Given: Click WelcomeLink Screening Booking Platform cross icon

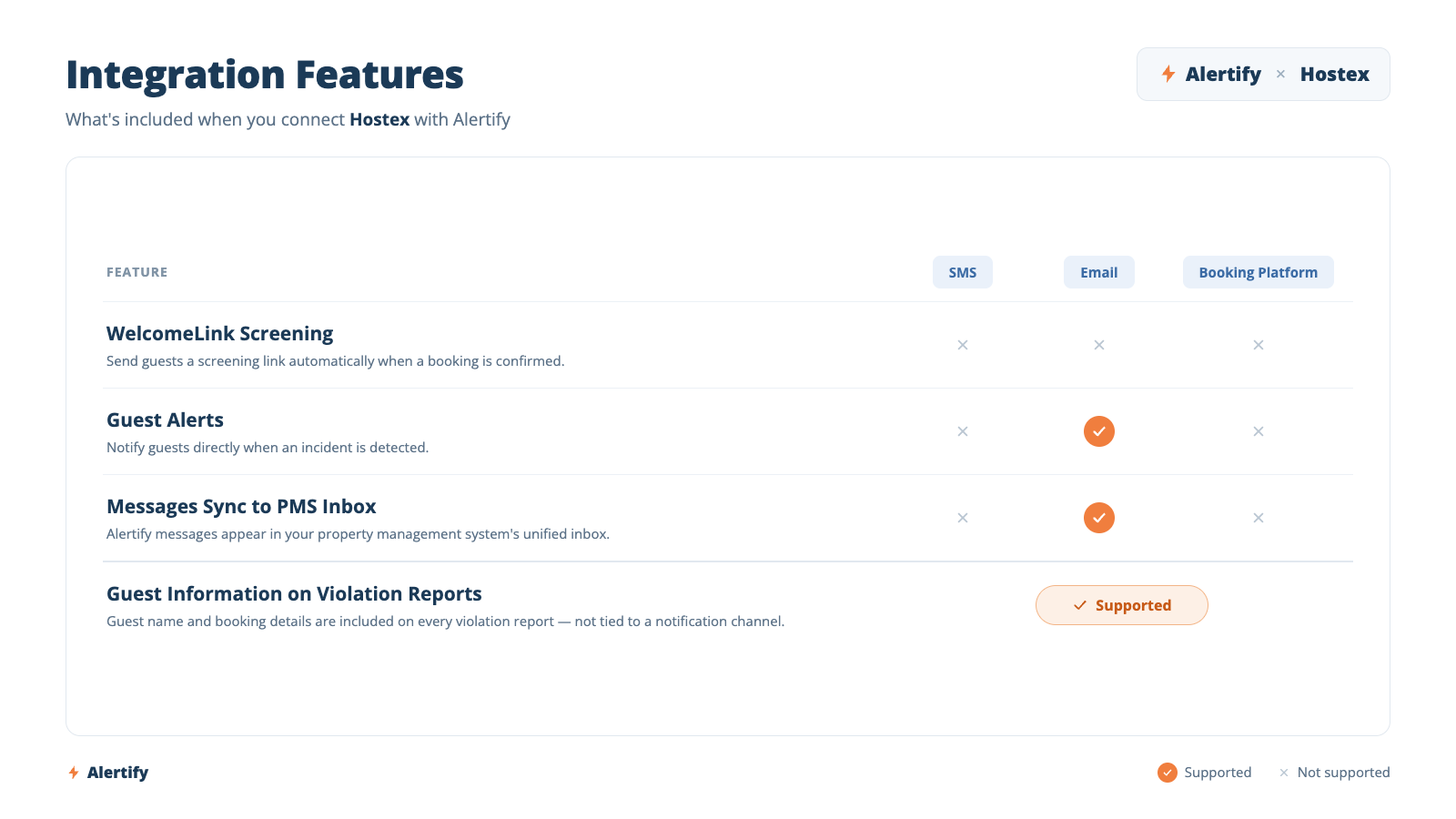Looking at the screenshot, I should [1259, 345].
